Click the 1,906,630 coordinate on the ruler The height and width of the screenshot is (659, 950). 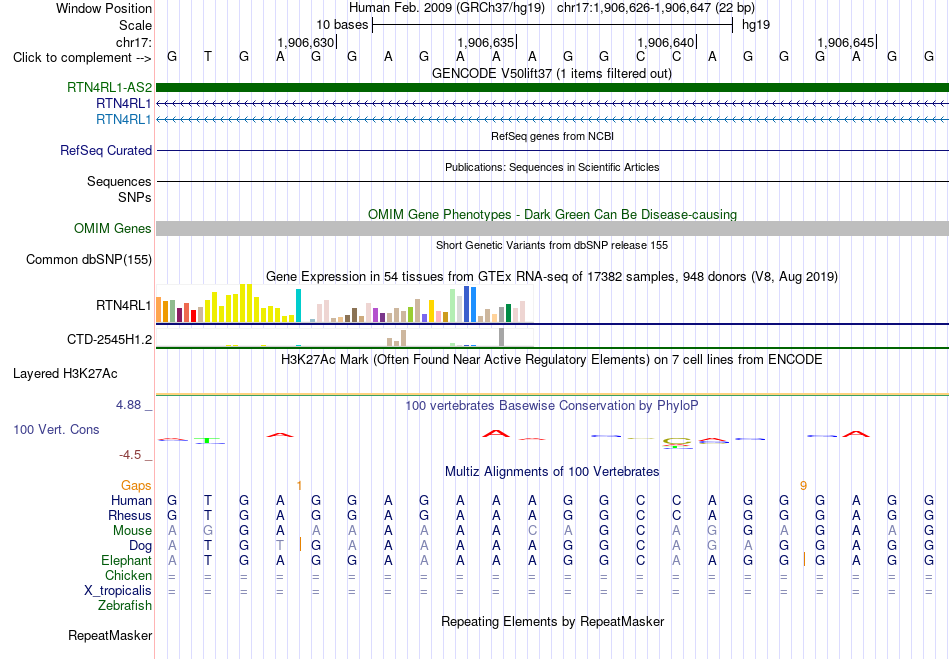click(x=305, y=42)
